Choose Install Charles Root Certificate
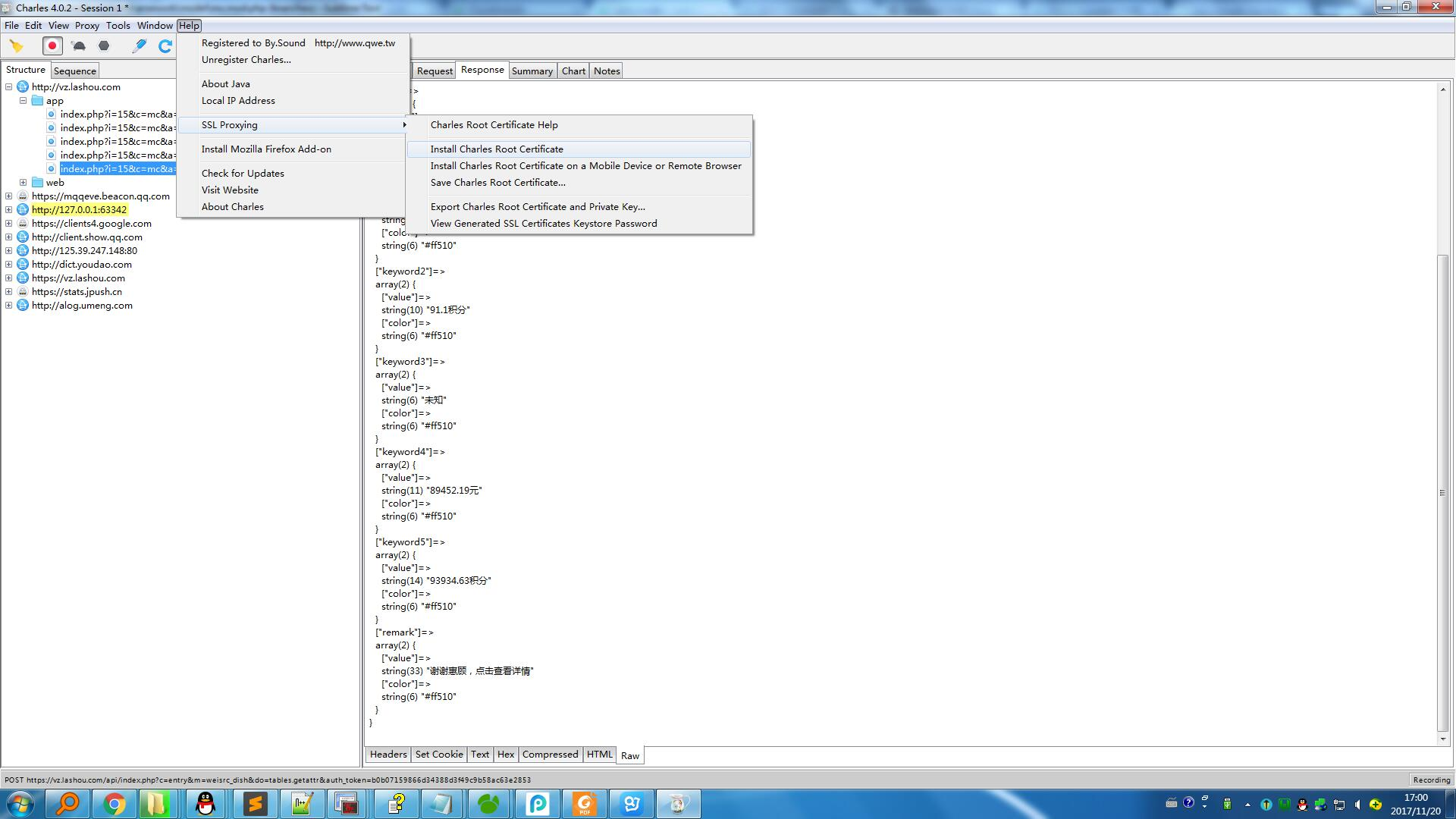Screen dimensions: 1456x819 click(x=497, y=149)
